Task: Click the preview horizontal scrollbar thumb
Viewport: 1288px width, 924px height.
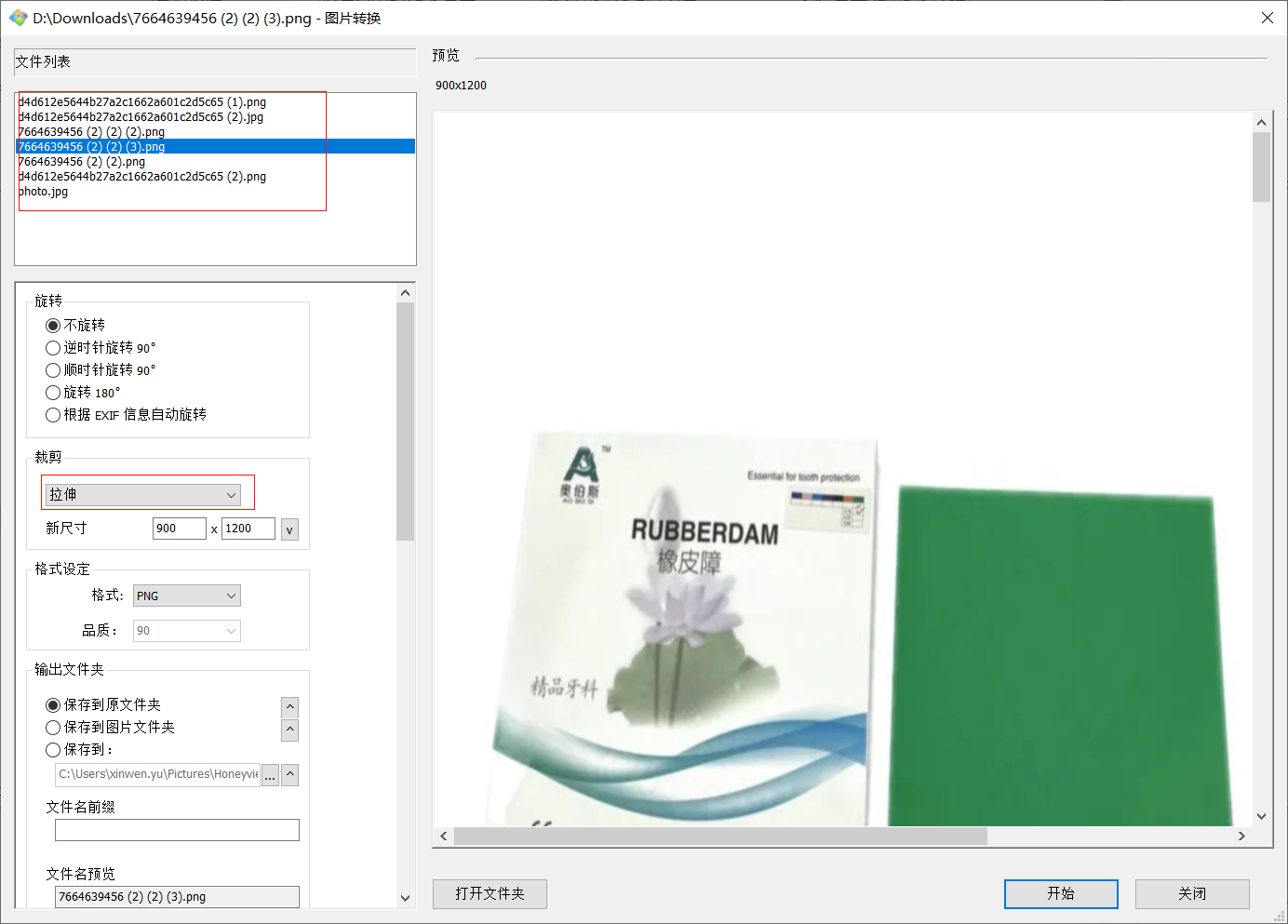Action: click(719, 837)
